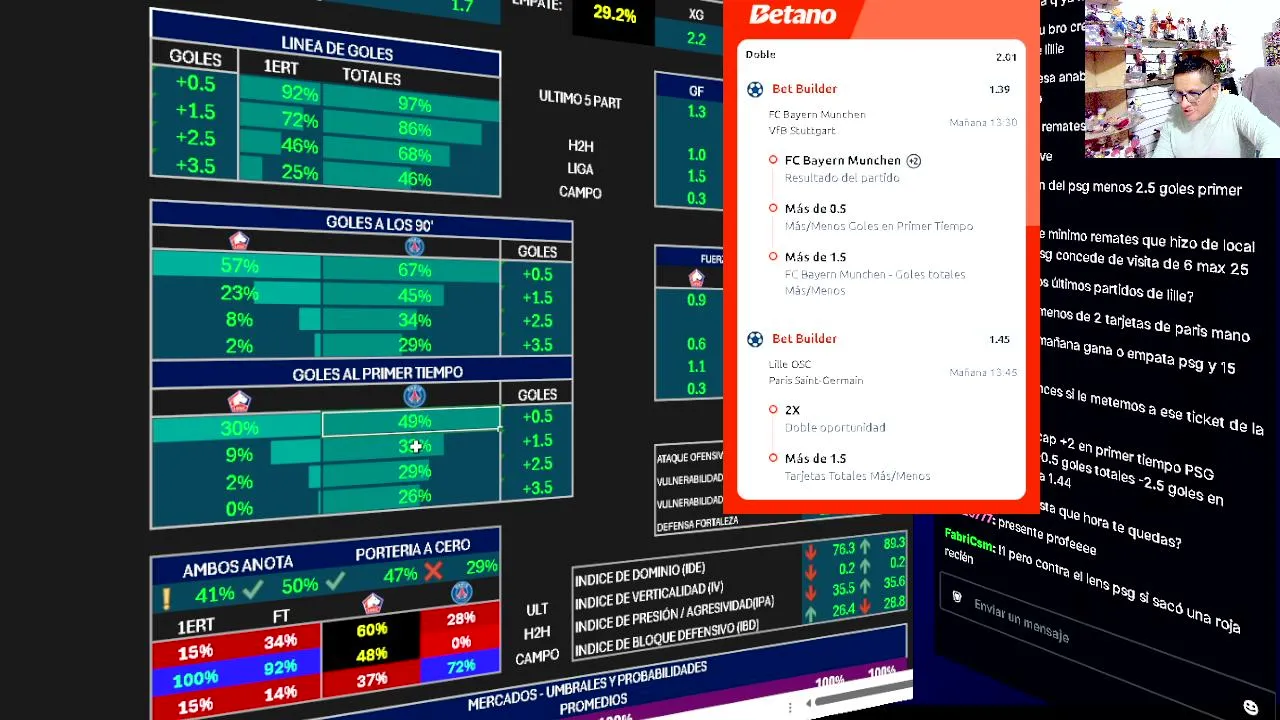The height and width of the screenshot is (720, 1280).
Task: Click the 1.45 odds value
Action: click(x=999, y=339)
